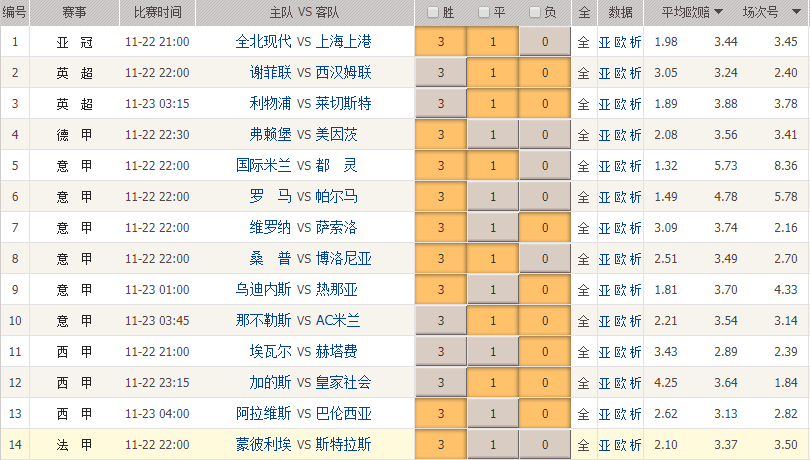Tick the 负 checkbox in the header

(x=535, y=12)
